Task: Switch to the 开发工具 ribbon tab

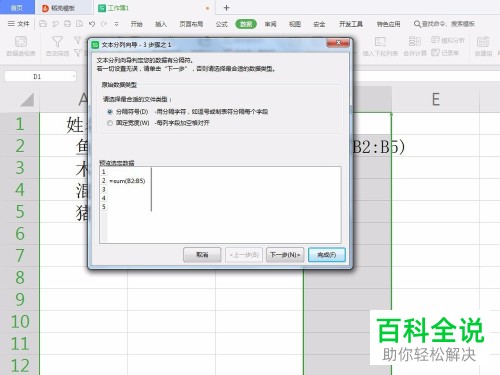Action: coord(351,24)
